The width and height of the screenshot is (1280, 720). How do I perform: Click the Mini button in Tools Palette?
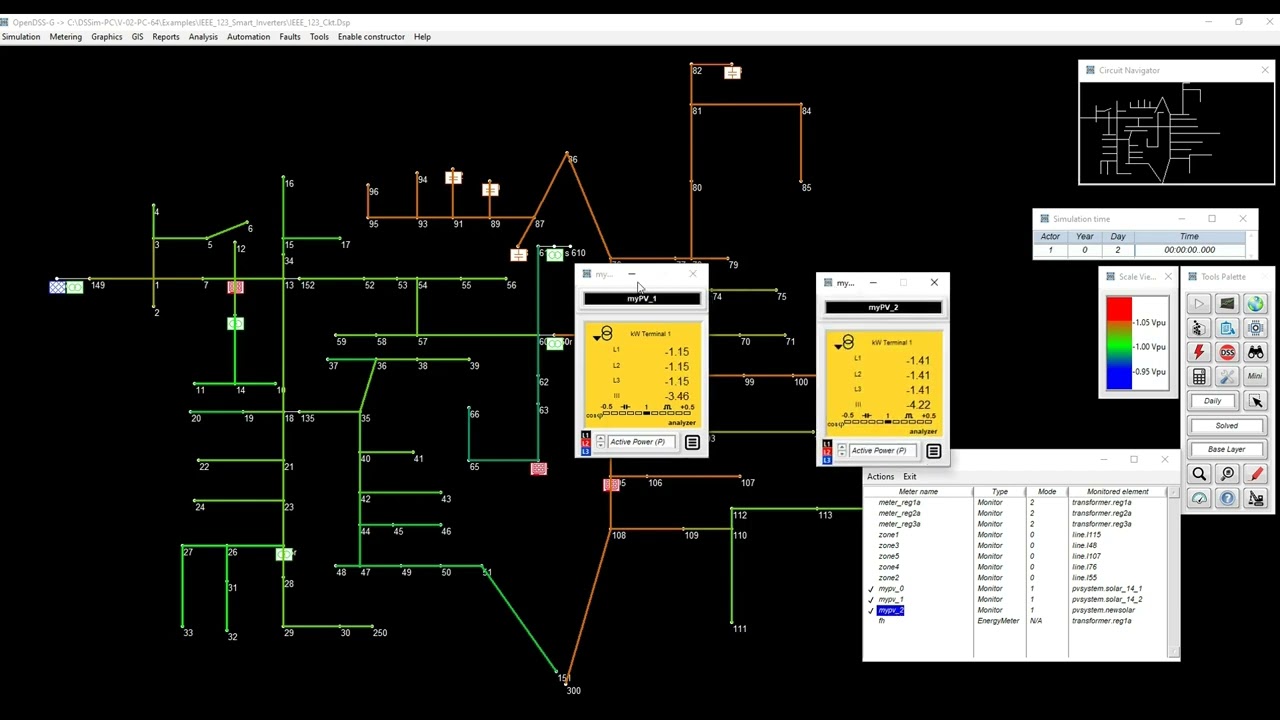click(x=1255, y=376)
